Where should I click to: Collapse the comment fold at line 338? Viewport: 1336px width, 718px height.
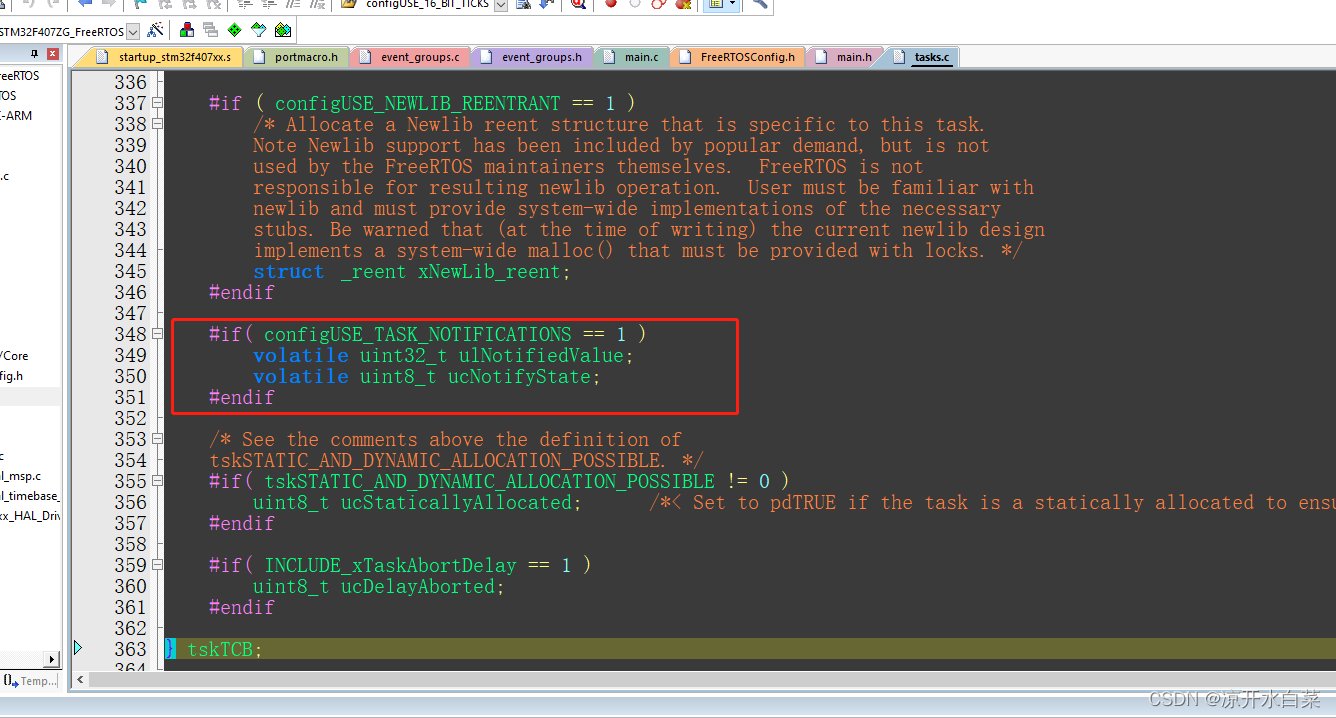[157, 124]
